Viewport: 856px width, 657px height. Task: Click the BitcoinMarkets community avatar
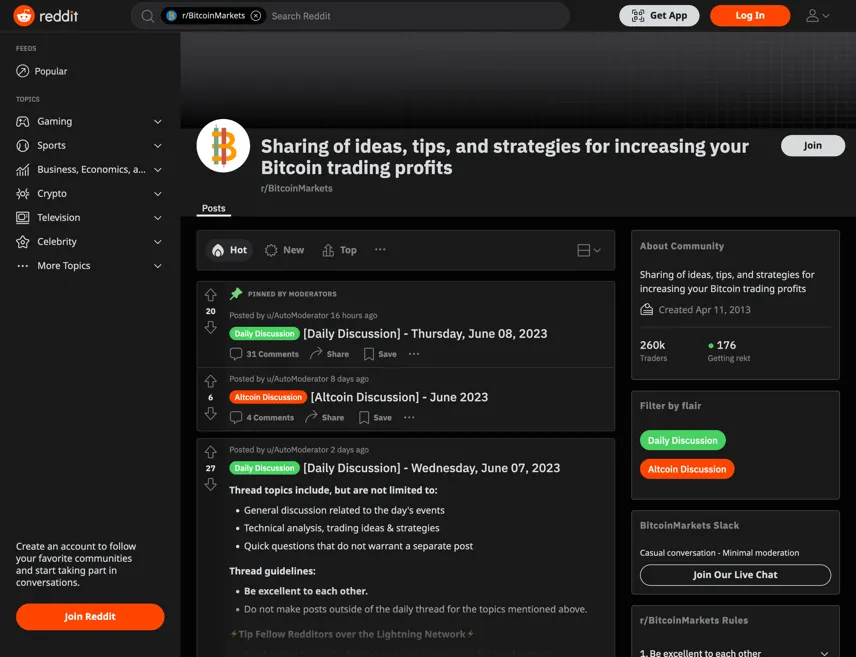pos(223,146)
